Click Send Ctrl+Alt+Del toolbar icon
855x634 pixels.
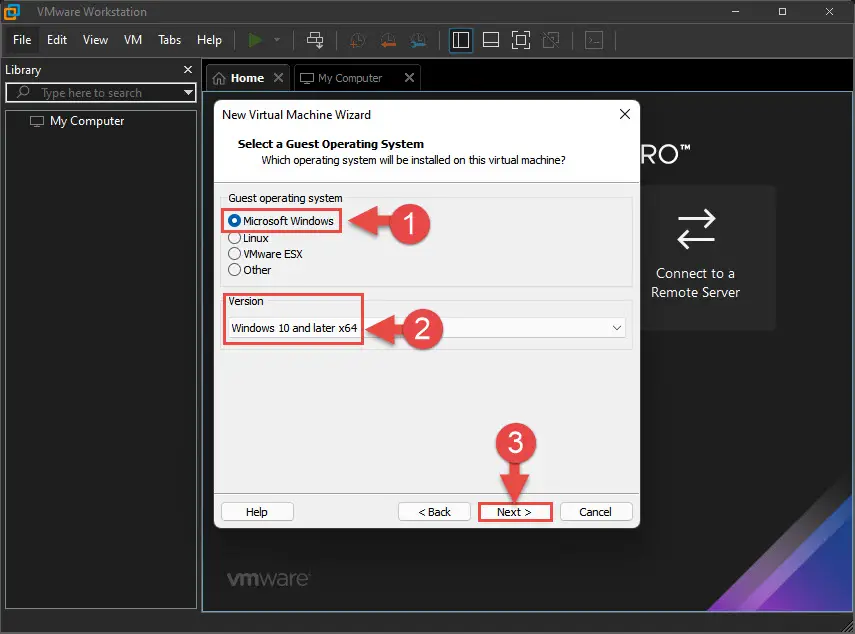point(315,40)
